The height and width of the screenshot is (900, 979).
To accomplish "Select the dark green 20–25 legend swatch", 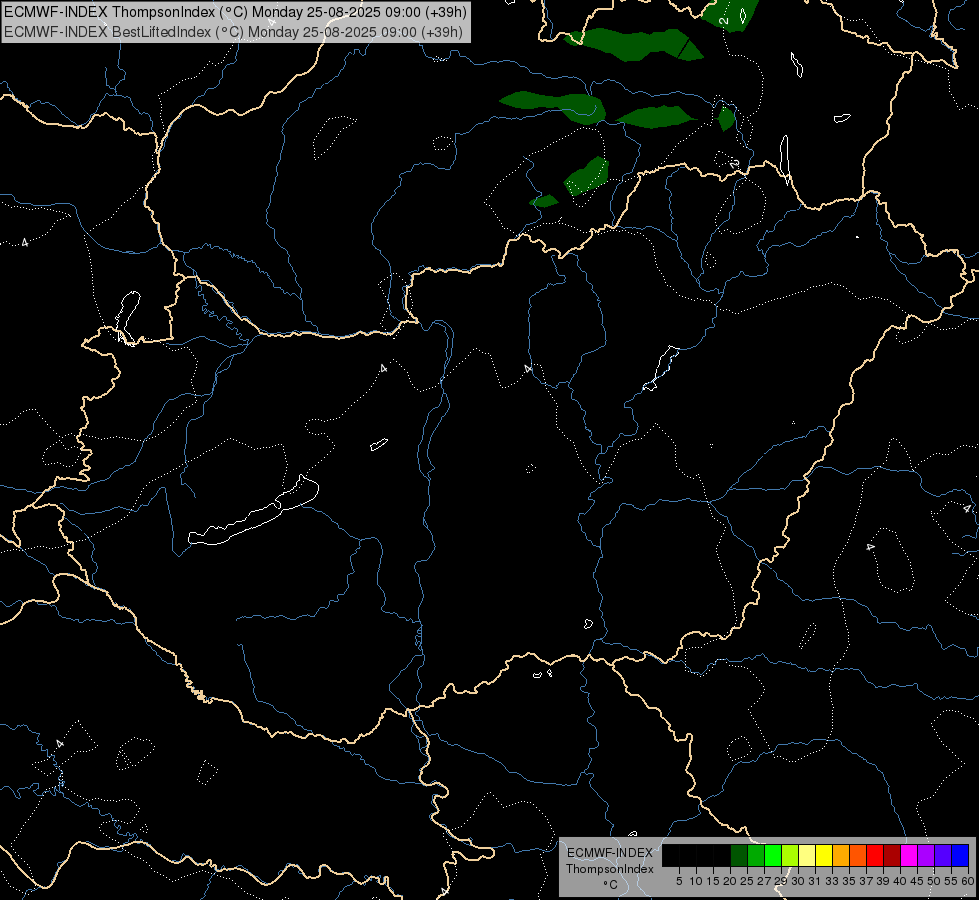I will [739, 855].
